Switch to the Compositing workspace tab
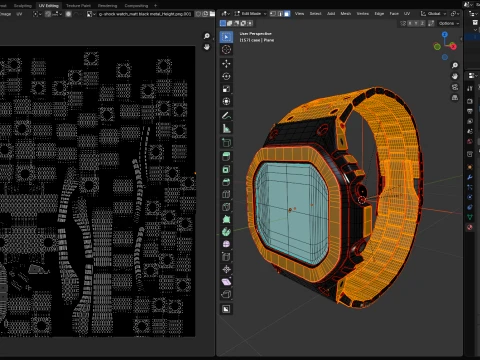Viewport: 480px width, 360px height. click(136, 6)
